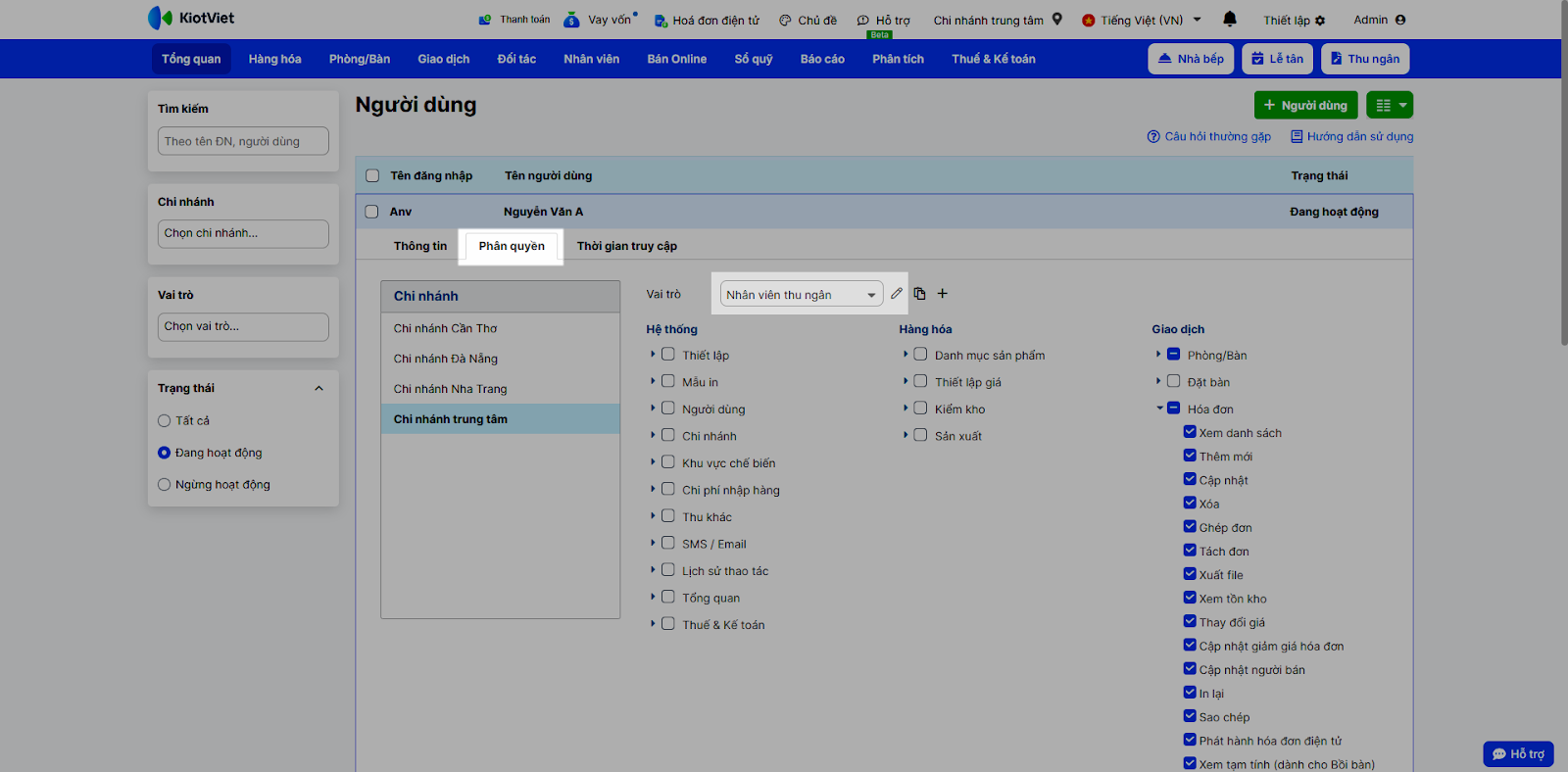The width and height of the screenshot is (1568, 772).
Task: Select the Ngừng hoạt động radio option
Action: 165,485
